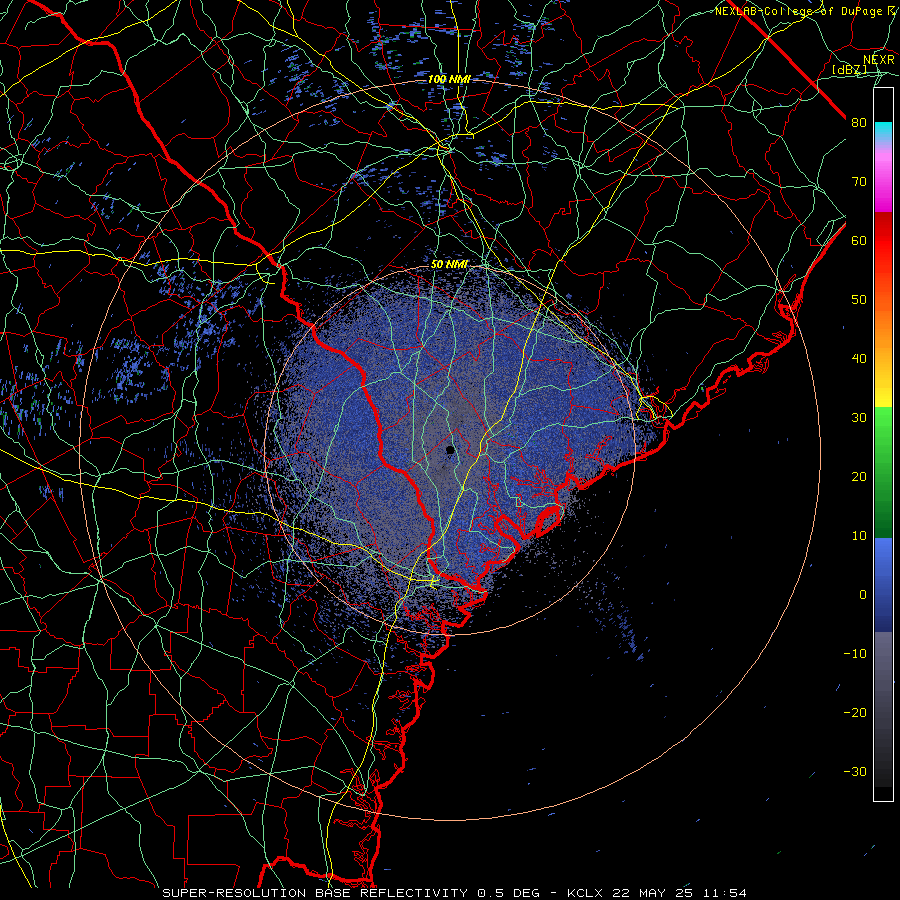Screen dimensions: 900x900
Task: Click the 50 NMI range ring label
Action: pyautogui.click(x=449, y=264)
